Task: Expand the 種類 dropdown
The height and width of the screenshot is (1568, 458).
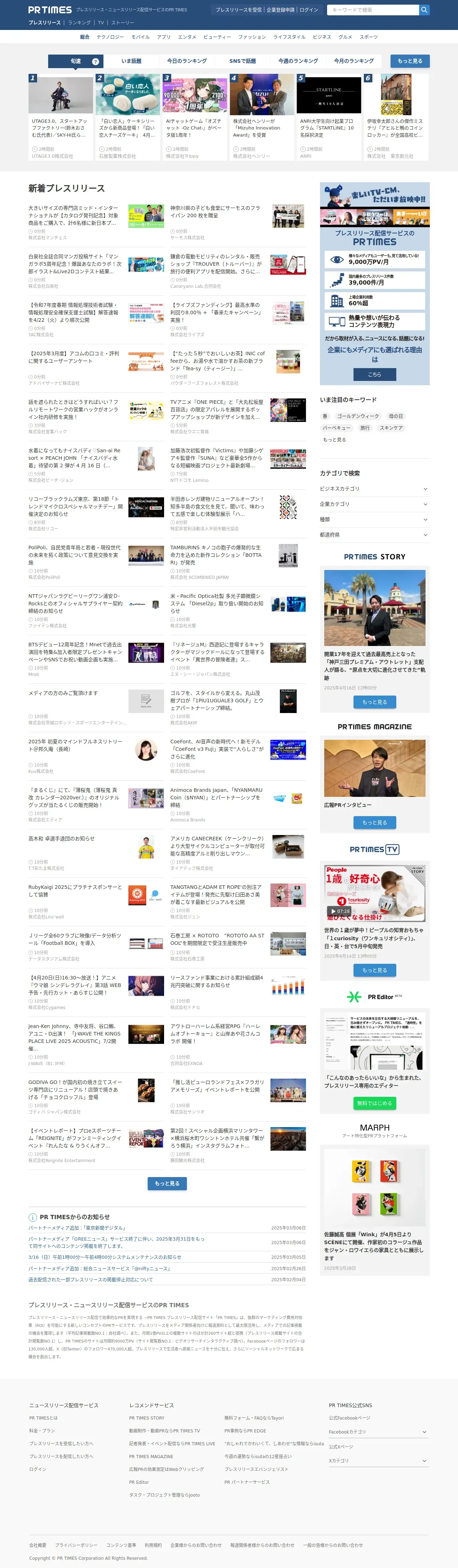Action: [x=375, y=519]
